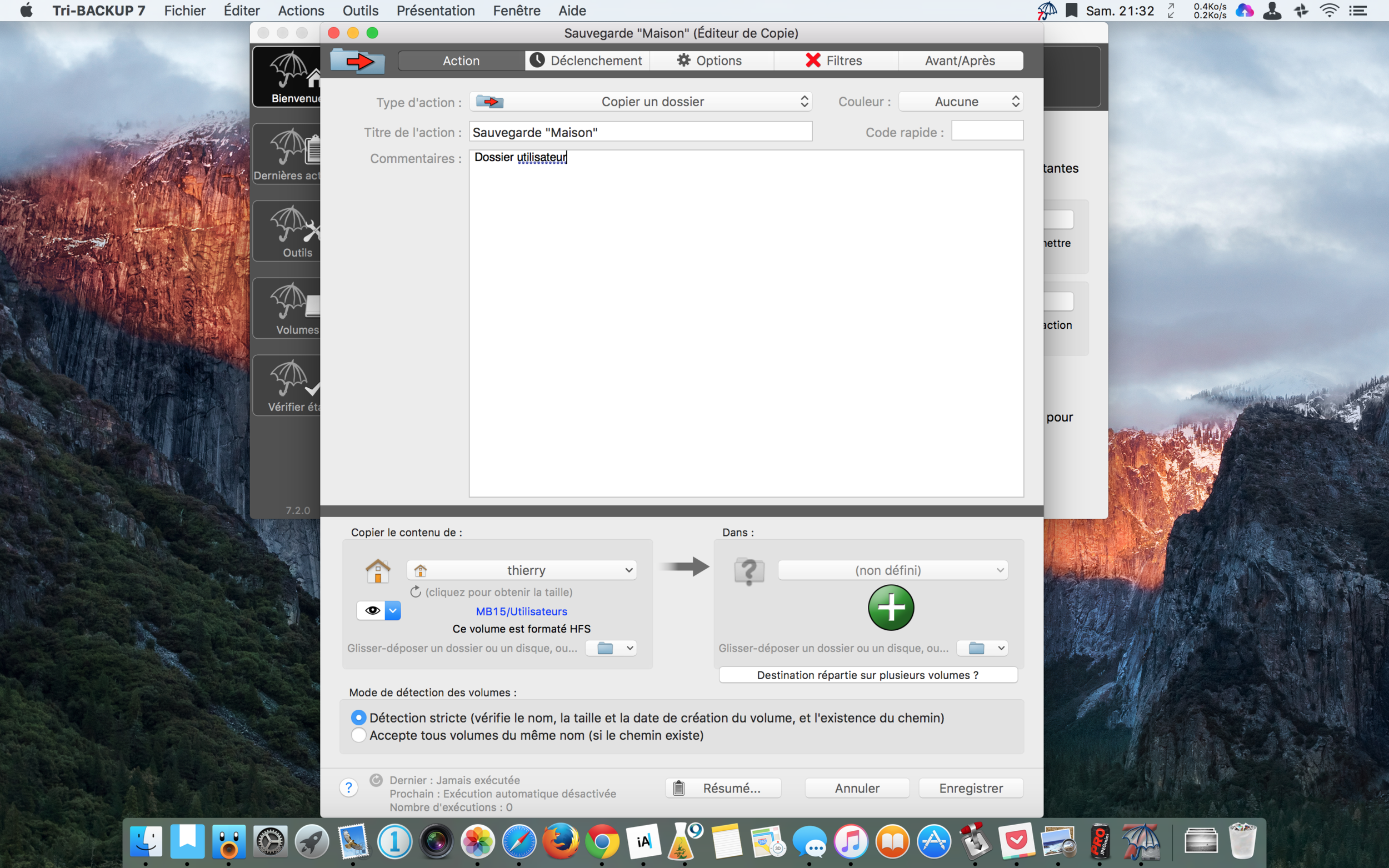Click the MB15/Utilisateurs hyperlink
Viewport: 1389px width, 868px height.
[x=521, y=611]
